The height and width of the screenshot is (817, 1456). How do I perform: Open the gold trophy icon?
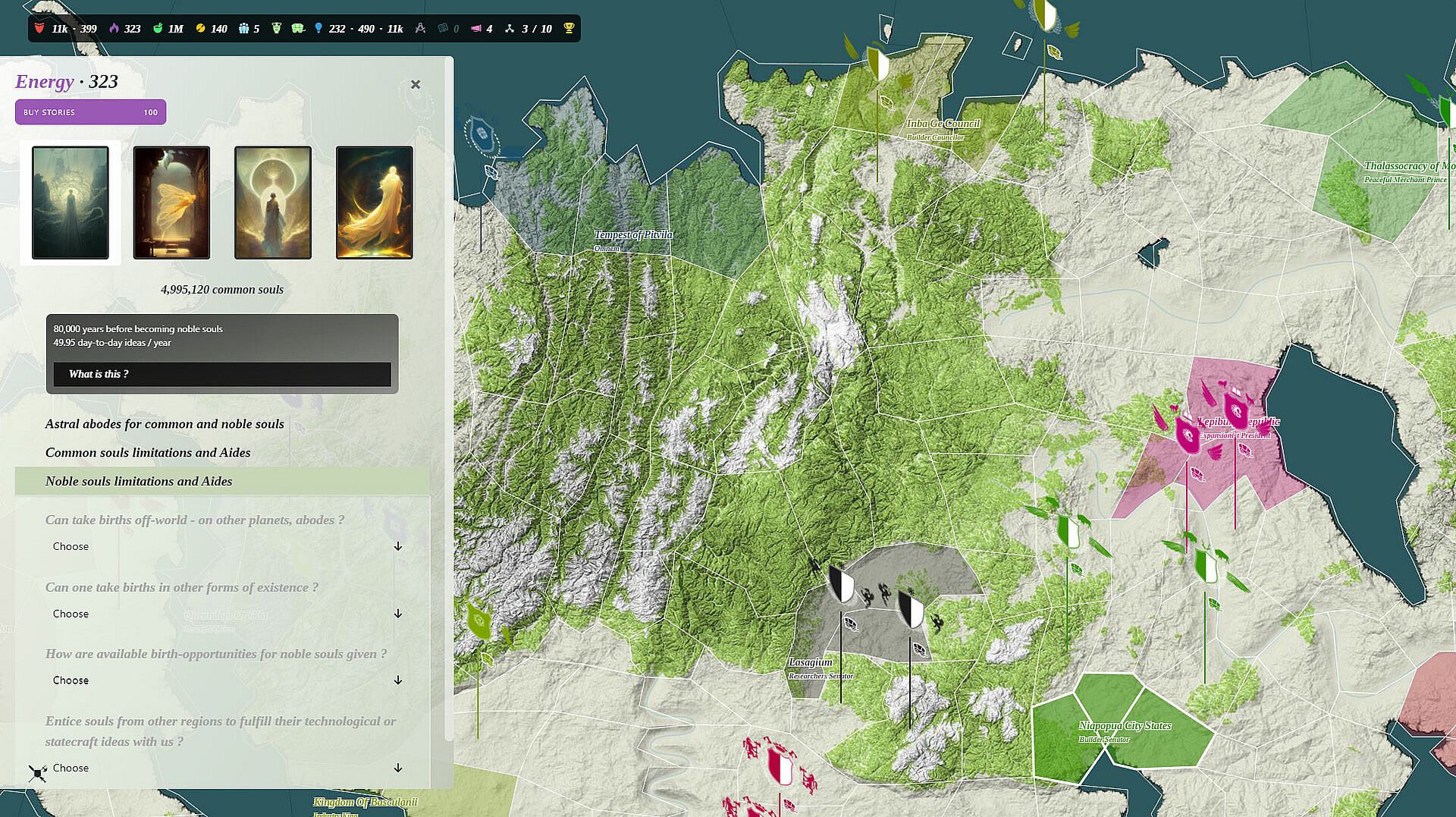pyautogui.click(x=569, y=29)
